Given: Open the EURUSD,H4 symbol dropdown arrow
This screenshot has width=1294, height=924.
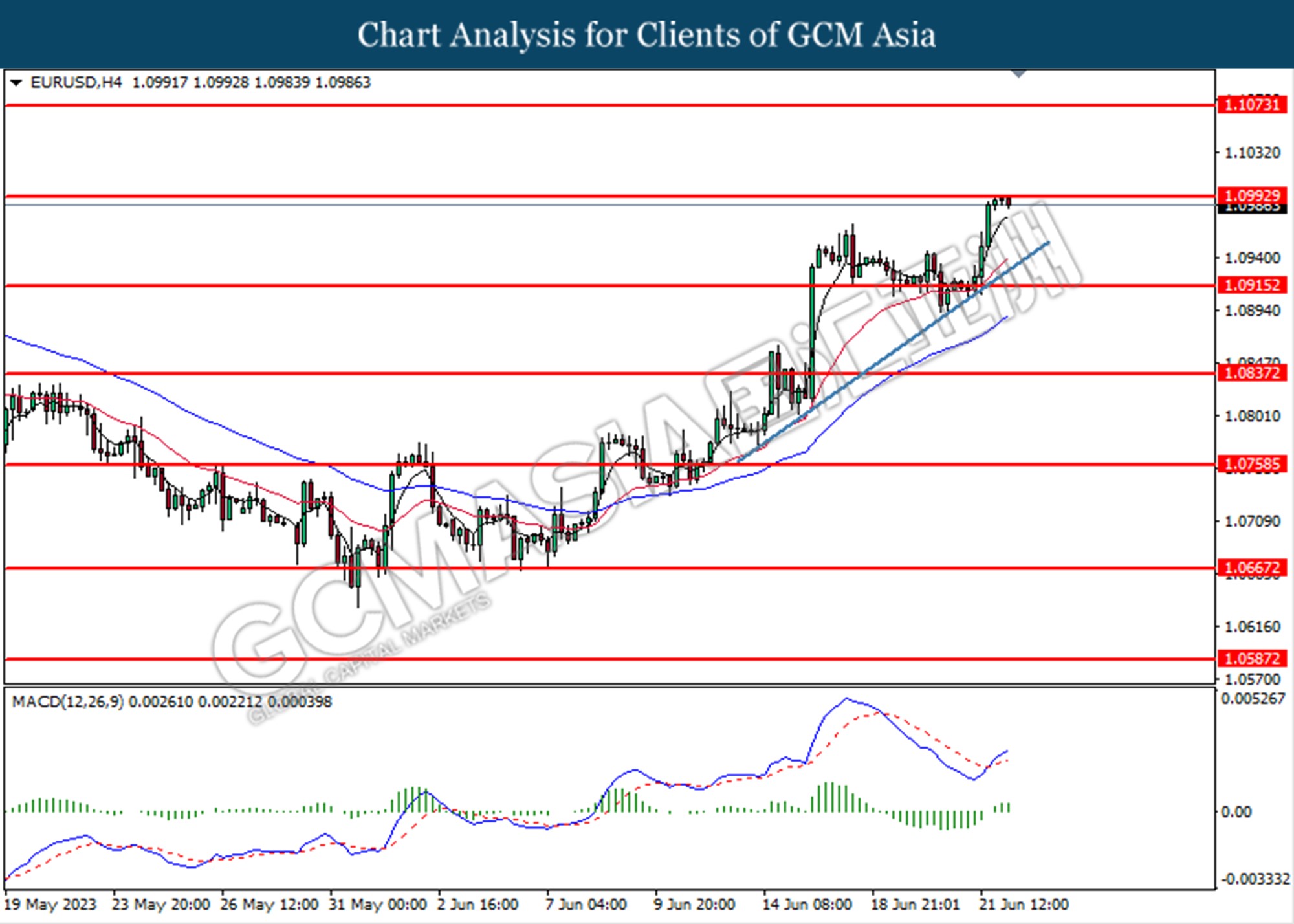Looking at the screenshot, I should (16, 82).
